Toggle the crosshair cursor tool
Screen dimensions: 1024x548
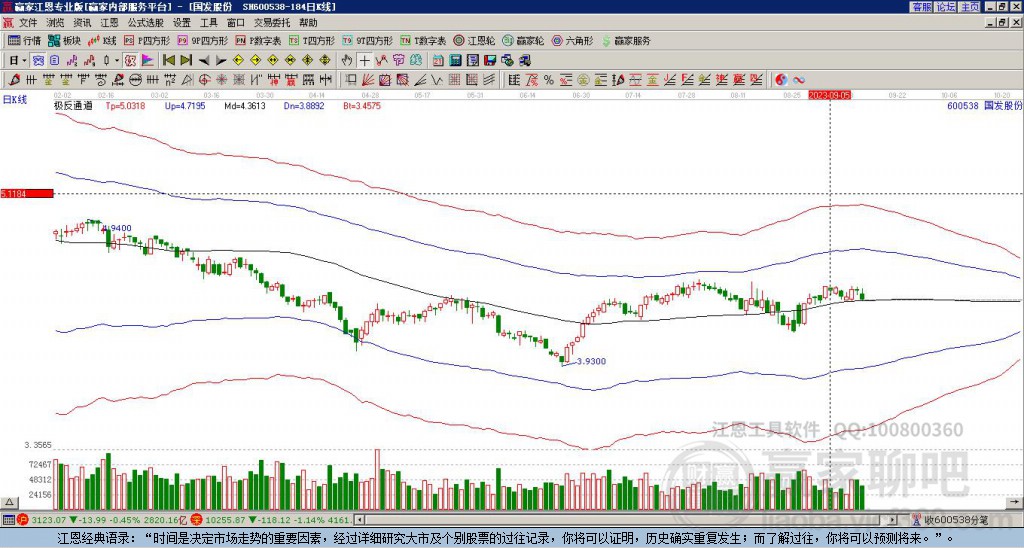364,60
